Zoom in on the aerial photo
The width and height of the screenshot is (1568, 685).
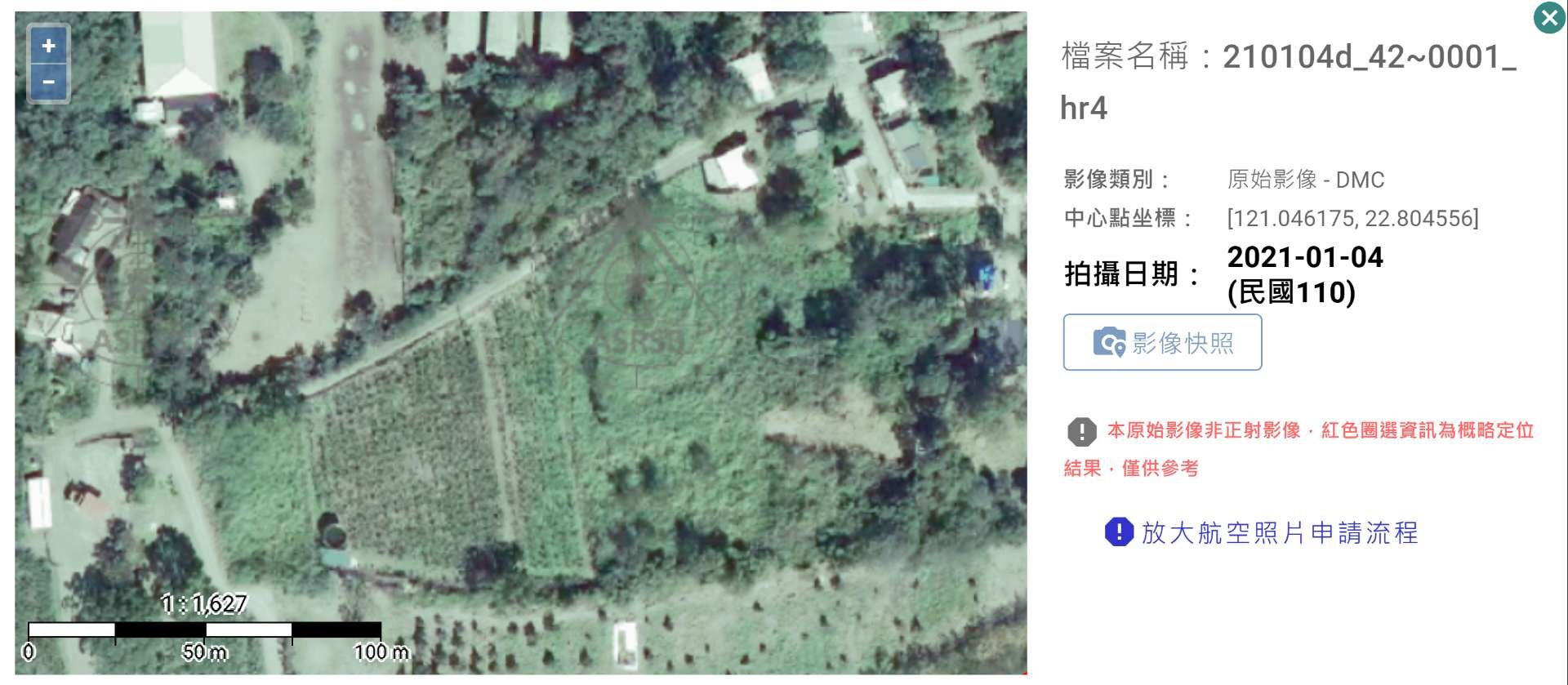(48, 46)
